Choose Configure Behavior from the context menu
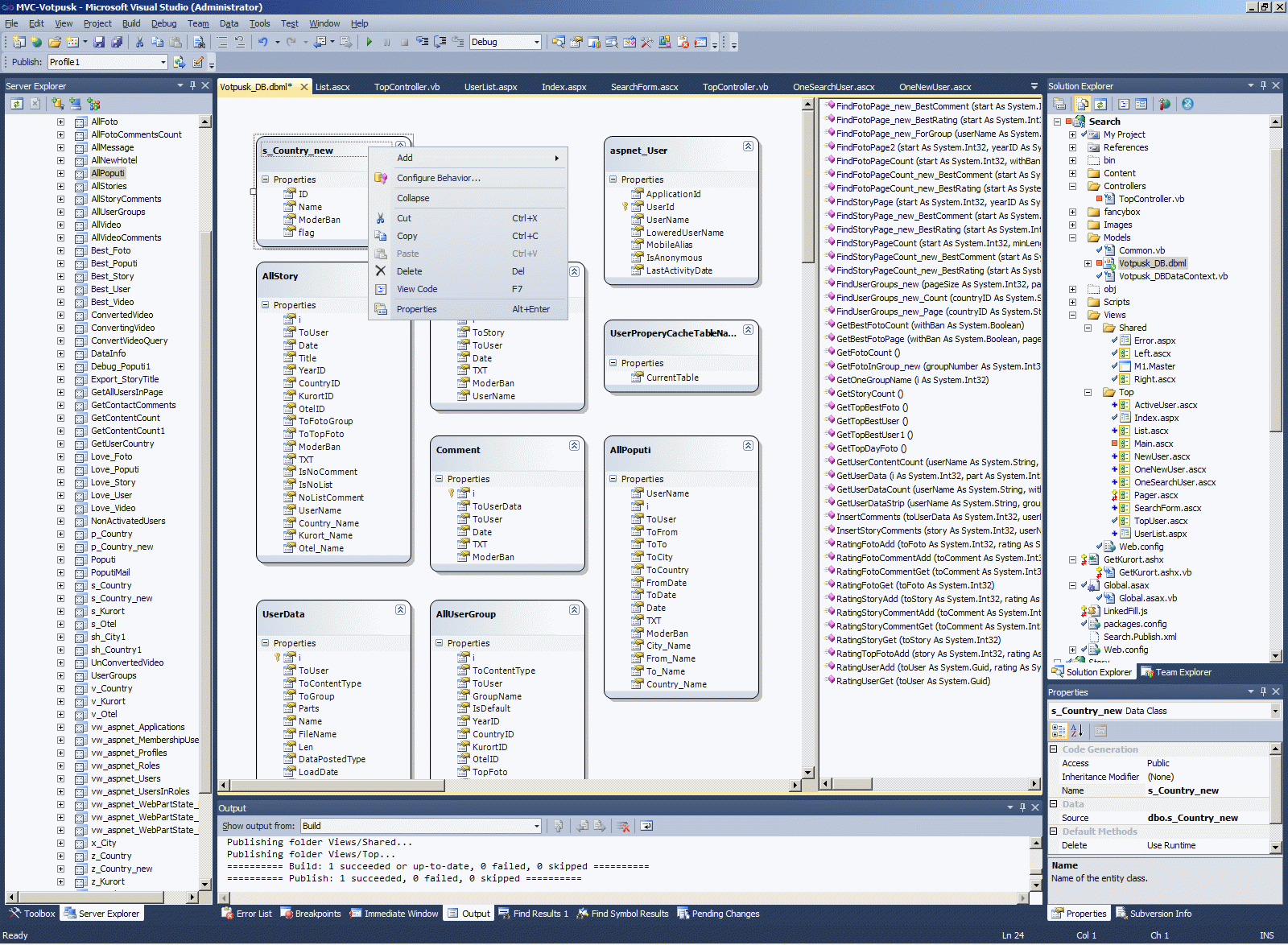 pos(438,178)
